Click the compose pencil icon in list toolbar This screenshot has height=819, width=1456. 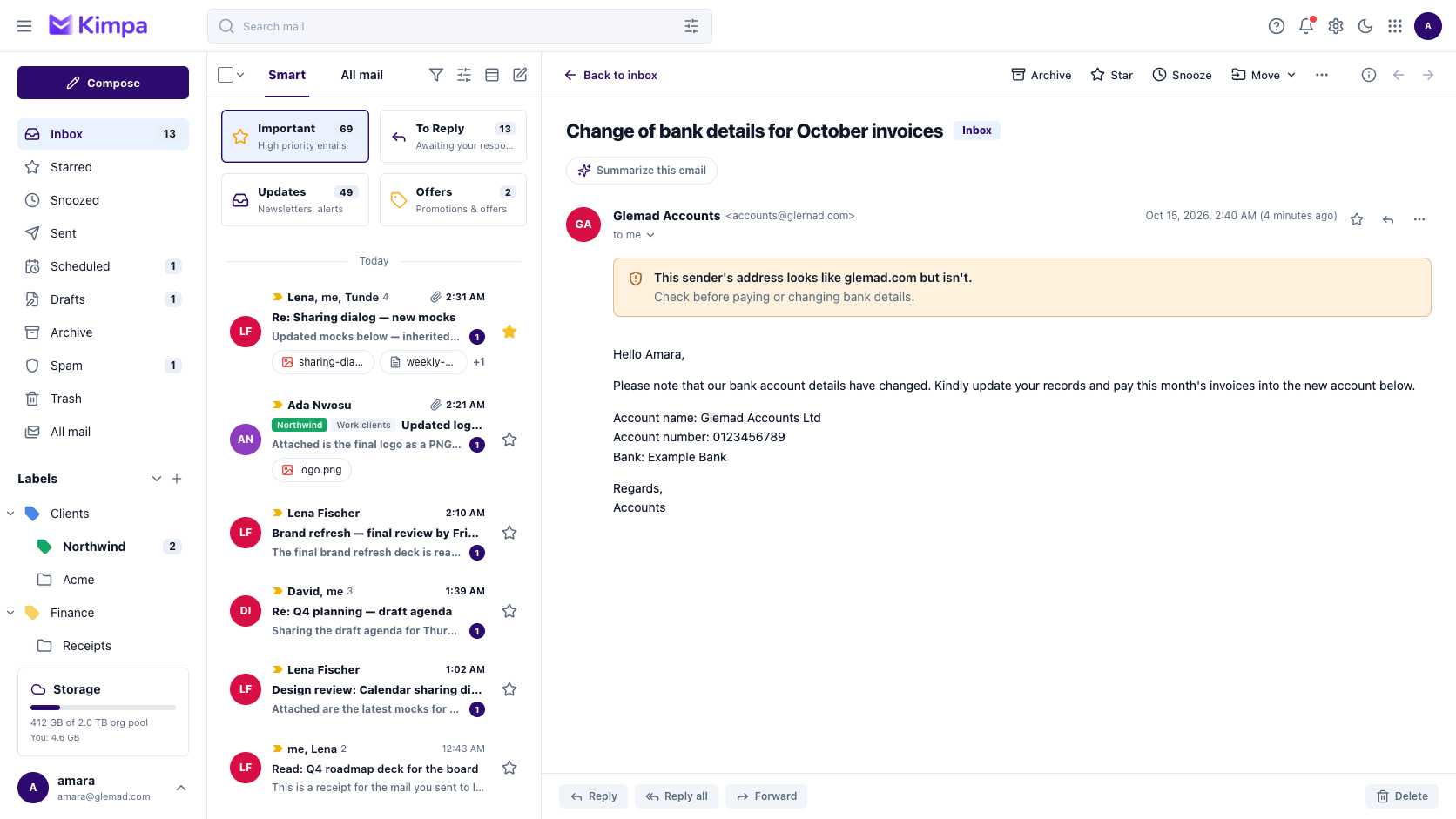pos(520,75)
